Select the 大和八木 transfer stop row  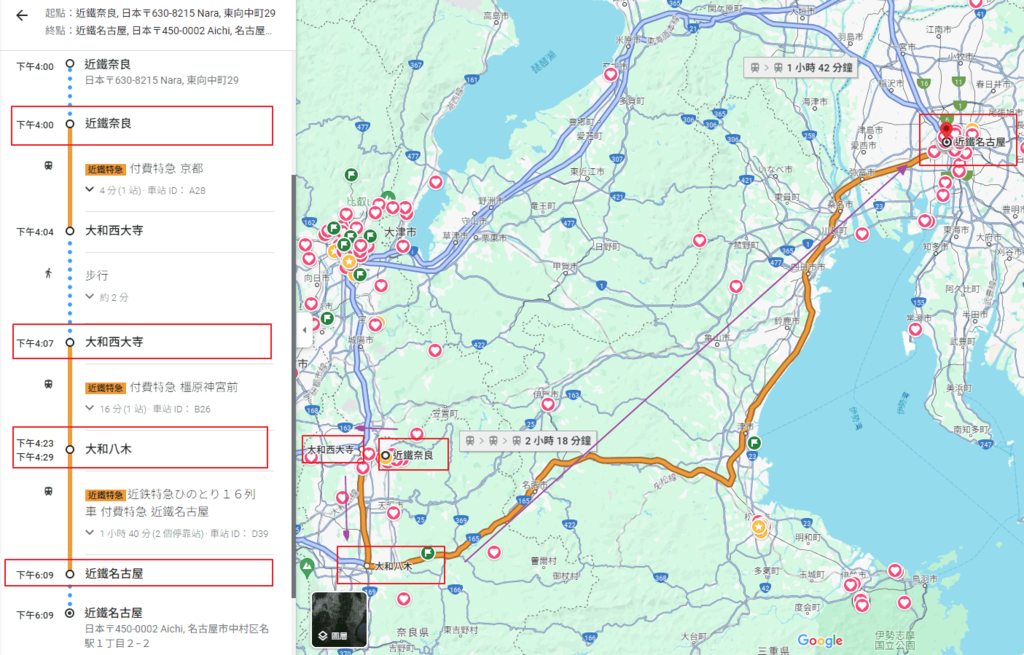140,448
